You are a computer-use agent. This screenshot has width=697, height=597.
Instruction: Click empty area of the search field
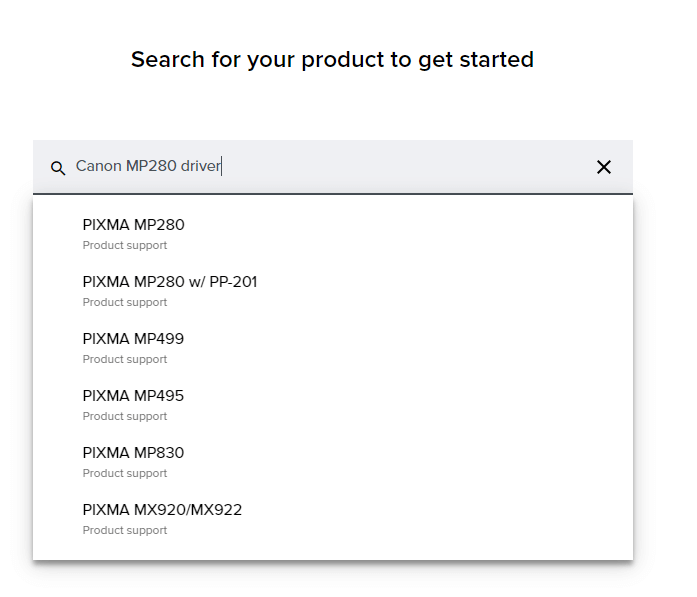point(400,167)
